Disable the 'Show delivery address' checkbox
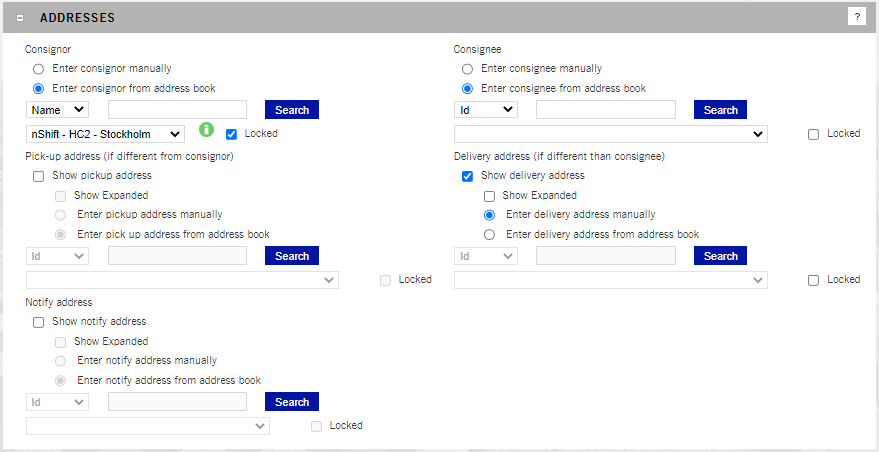 [468, 176]
